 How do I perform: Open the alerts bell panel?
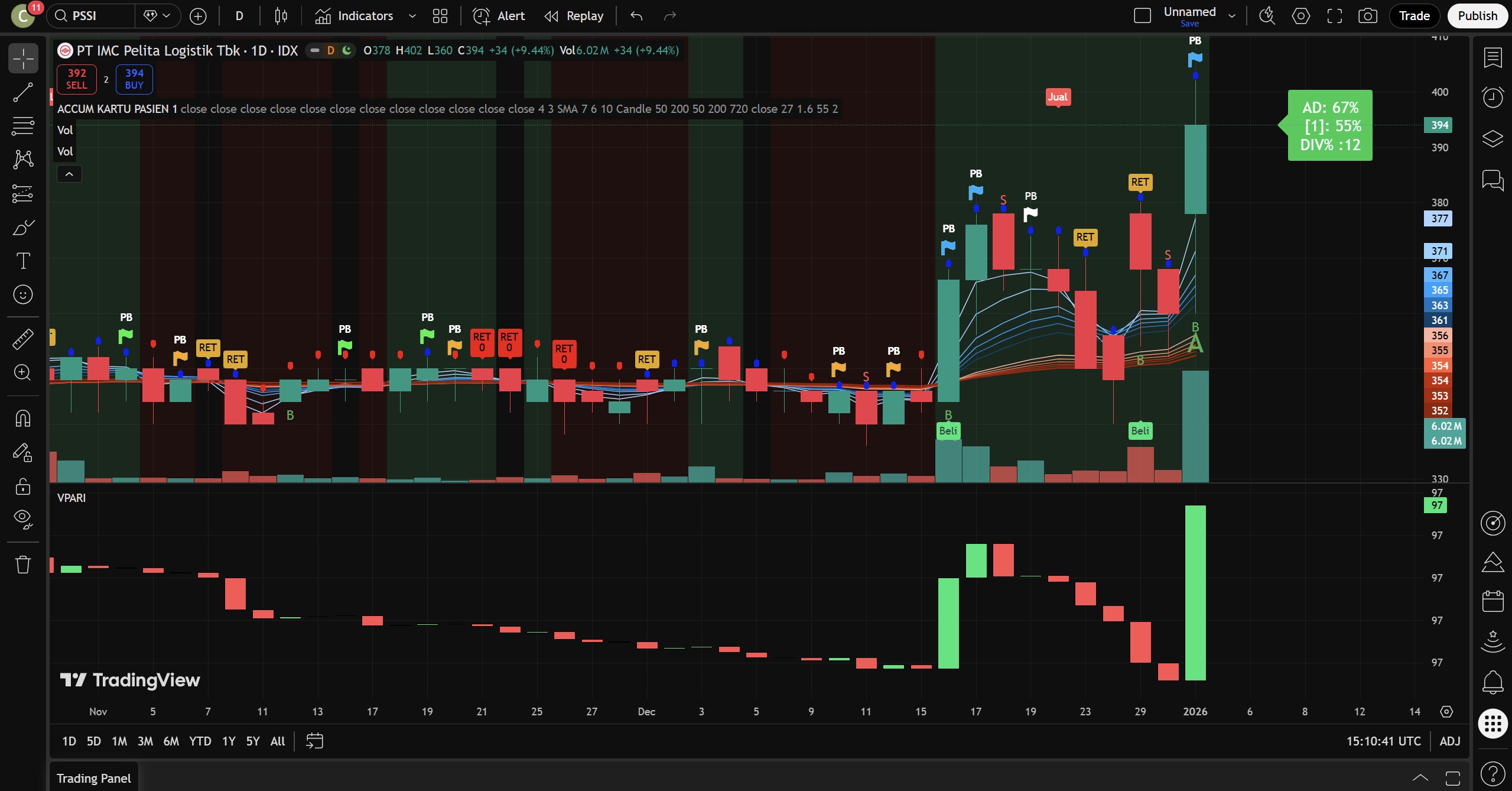coord(1493,682)
